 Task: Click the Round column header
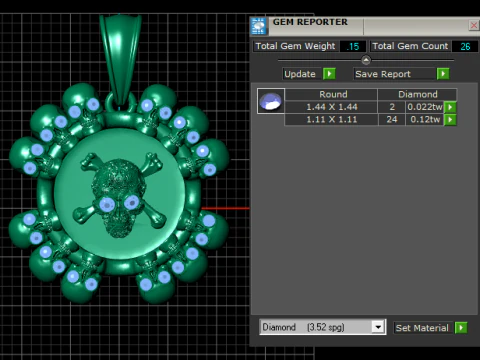tap(331, 94)
